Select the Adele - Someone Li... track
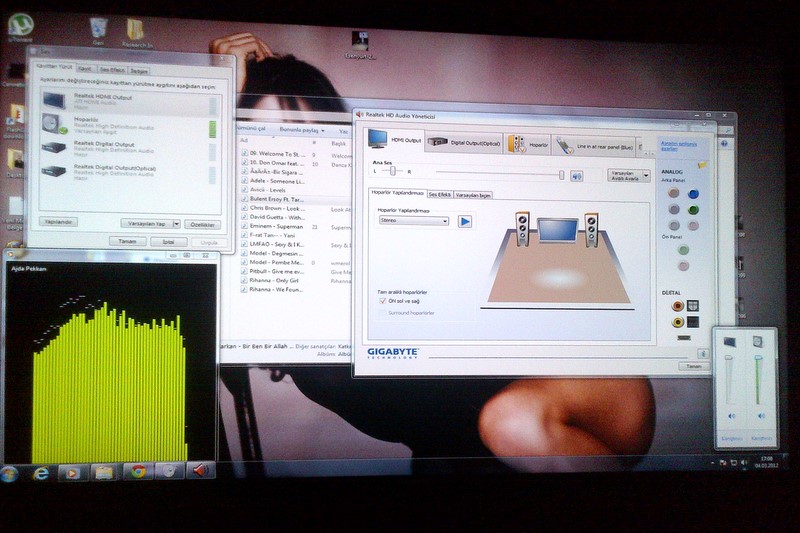Viewport: 800px width, 533px height. [277, 181]
